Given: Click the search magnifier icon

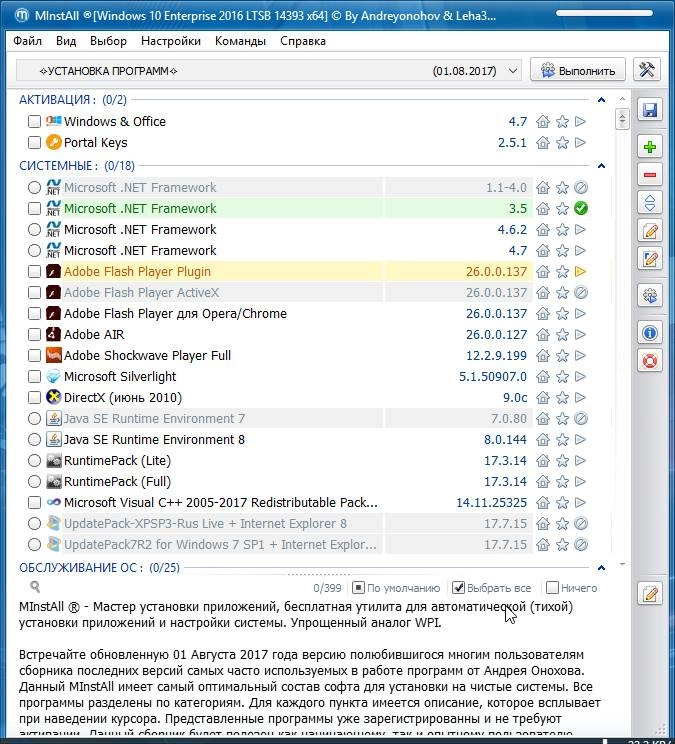Looking at the screenshot, I should coord(35,587).
